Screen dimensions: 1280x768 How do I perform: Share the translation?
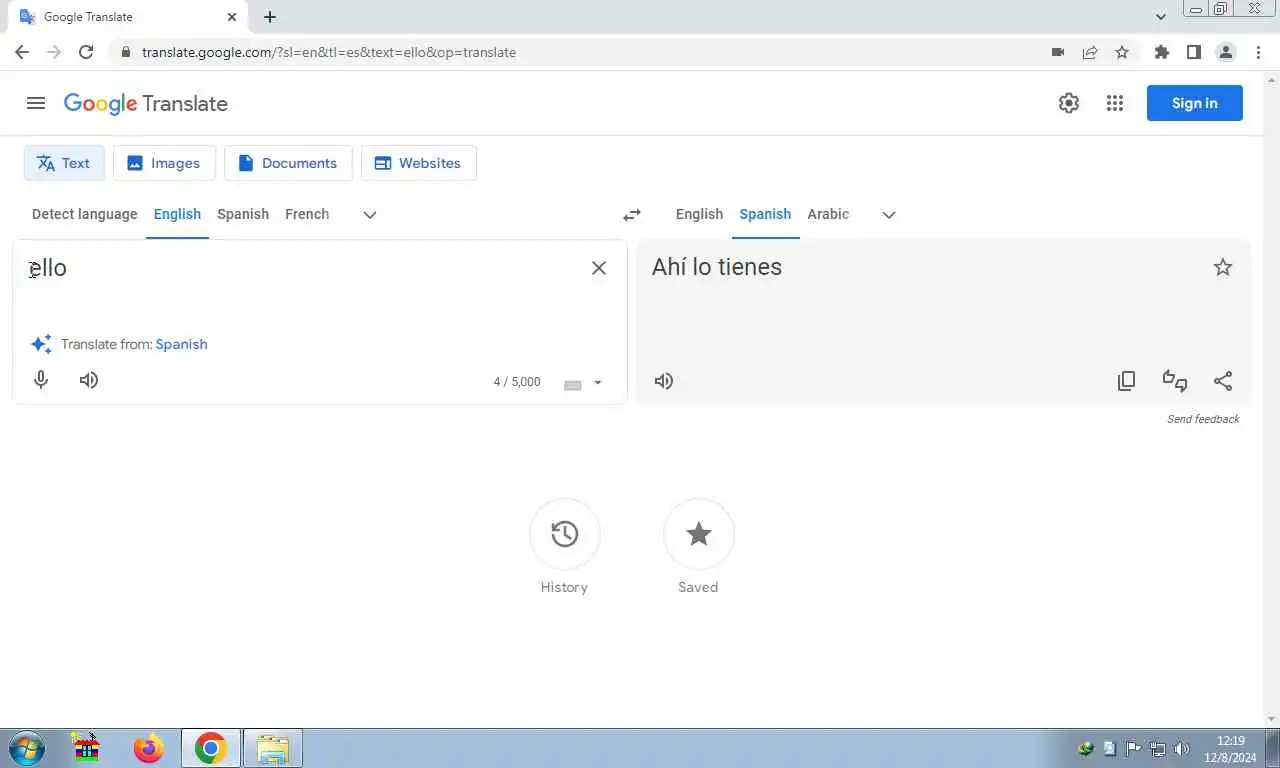tap(1223, 381)
